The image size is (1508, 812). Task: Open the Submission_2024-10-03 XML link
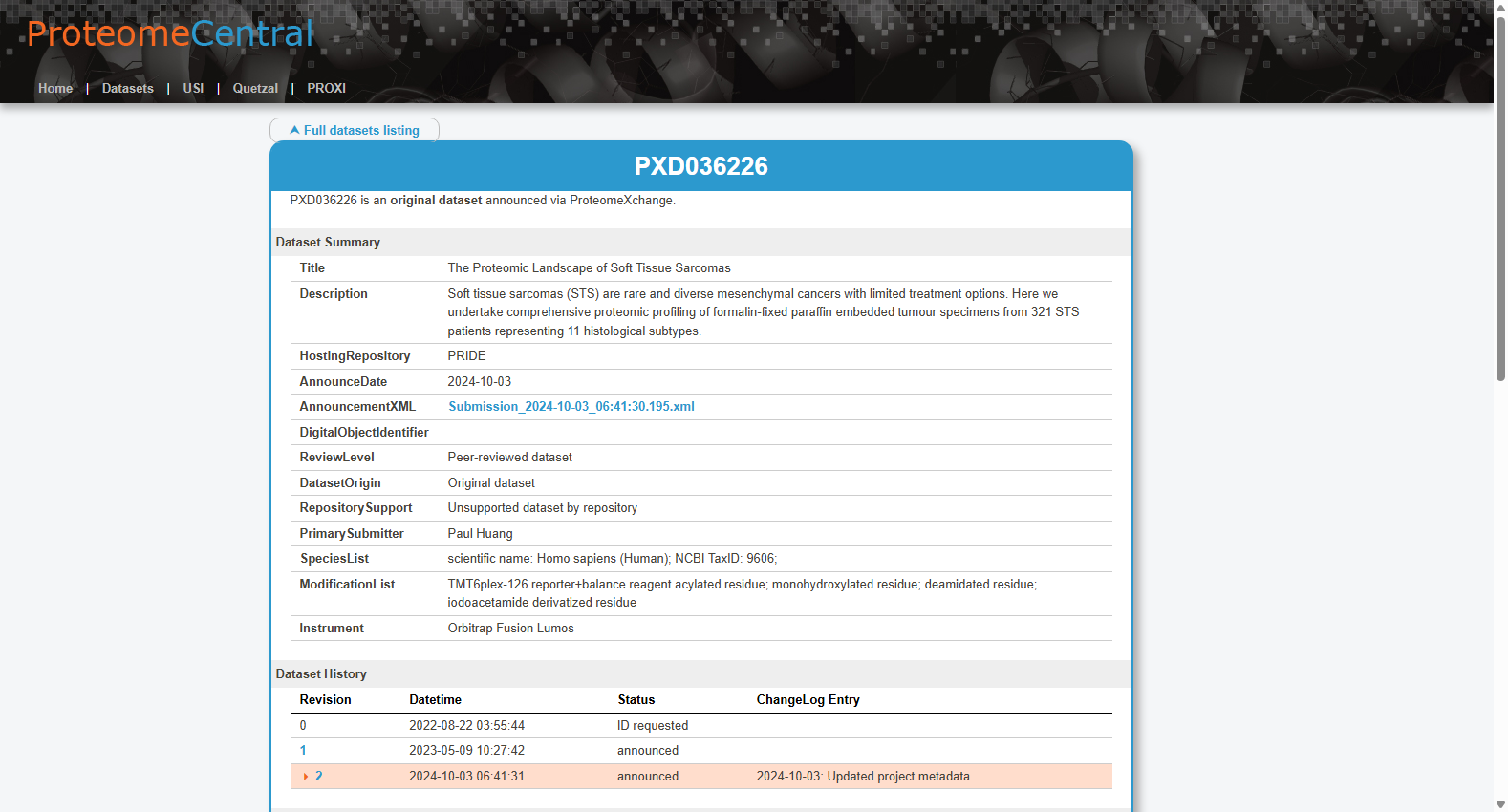point(571,406)
